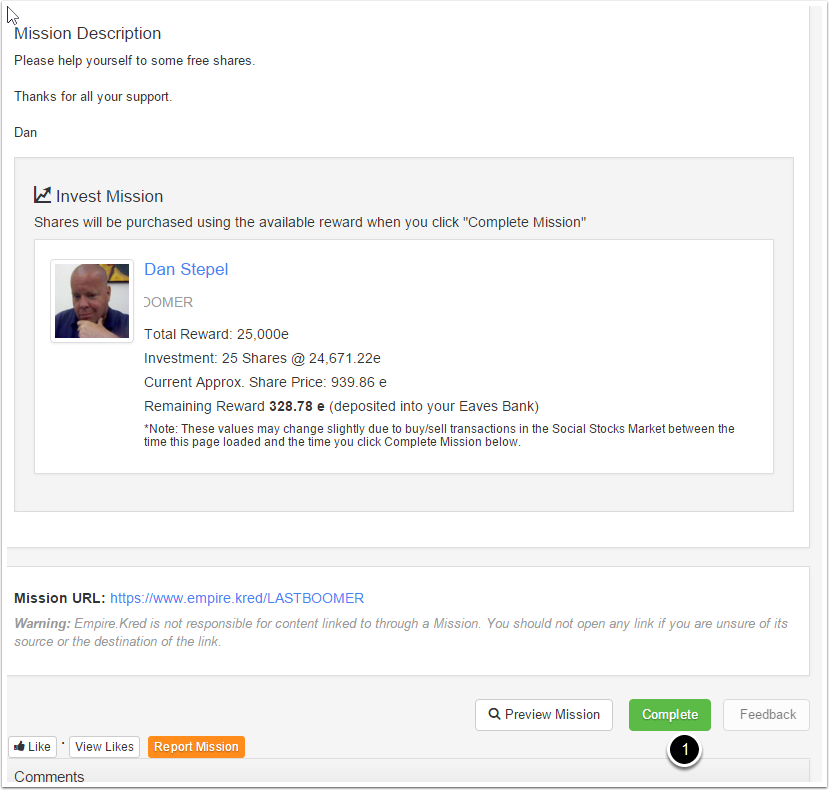The height and width of the screenshot is (790, 829).
Task: Click the Invest Mission chart icon
Action: coord(42,195)
